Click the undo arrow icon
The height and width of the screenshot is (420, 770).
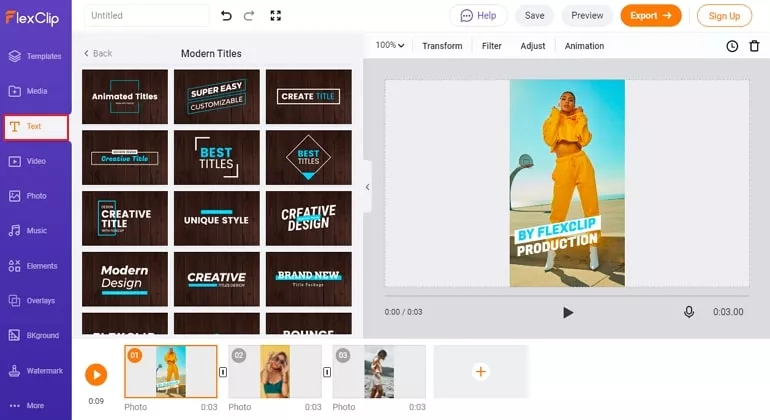point(226,16)
